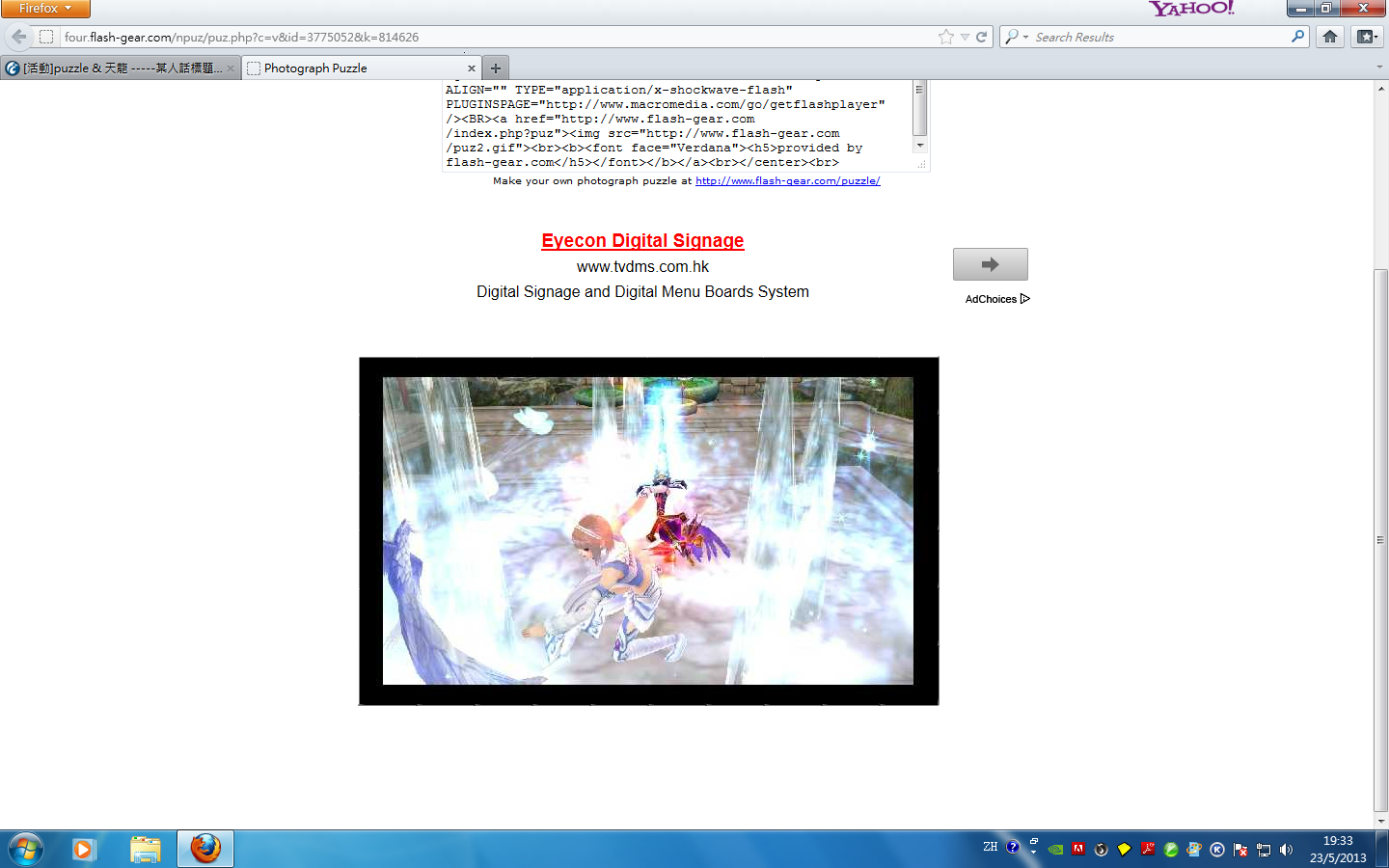This screenshot has height=868, width=1389.
Task: Click the AdChoices label
Action: click(991, 299)
